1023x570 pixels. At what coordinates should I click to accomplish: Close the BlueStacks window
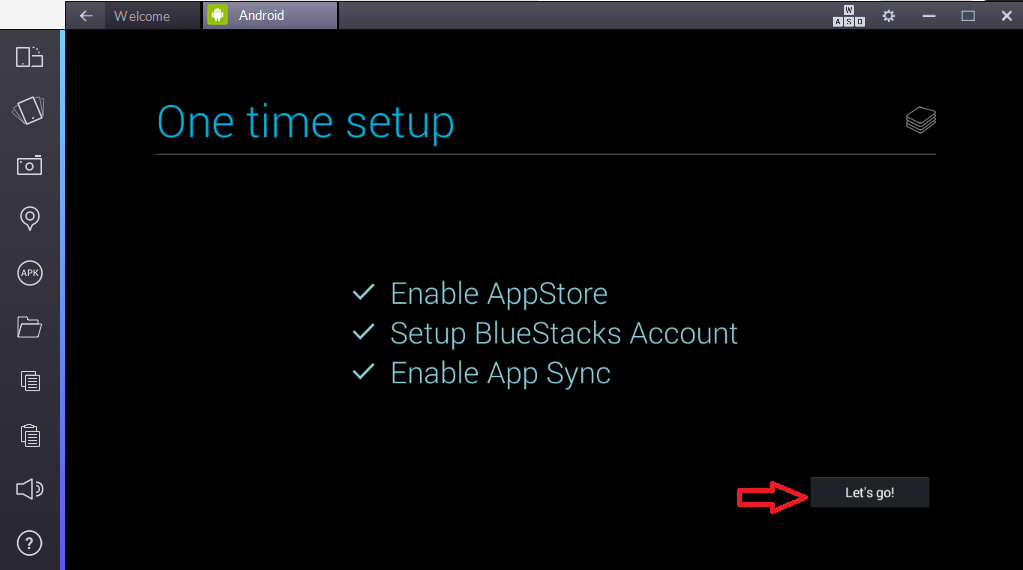click(x=1007, y=16)
